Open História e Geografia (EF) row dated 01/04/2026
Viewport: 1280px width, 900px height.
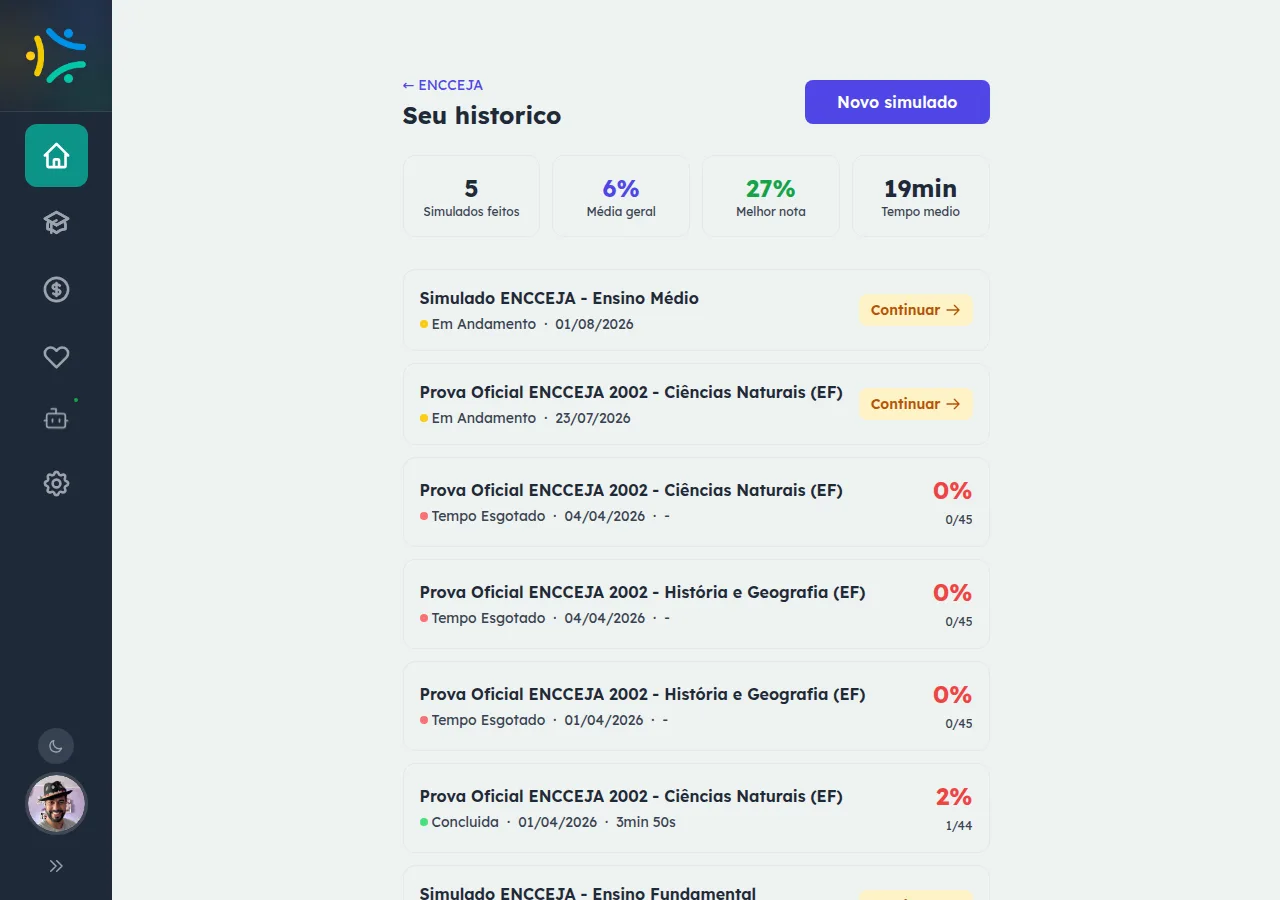[696, 706]
